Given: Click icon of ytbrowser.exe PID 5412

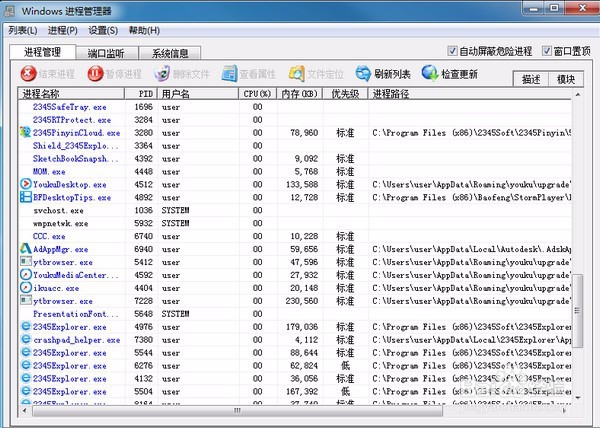Looking at the screenshot, I should point(26,262).
